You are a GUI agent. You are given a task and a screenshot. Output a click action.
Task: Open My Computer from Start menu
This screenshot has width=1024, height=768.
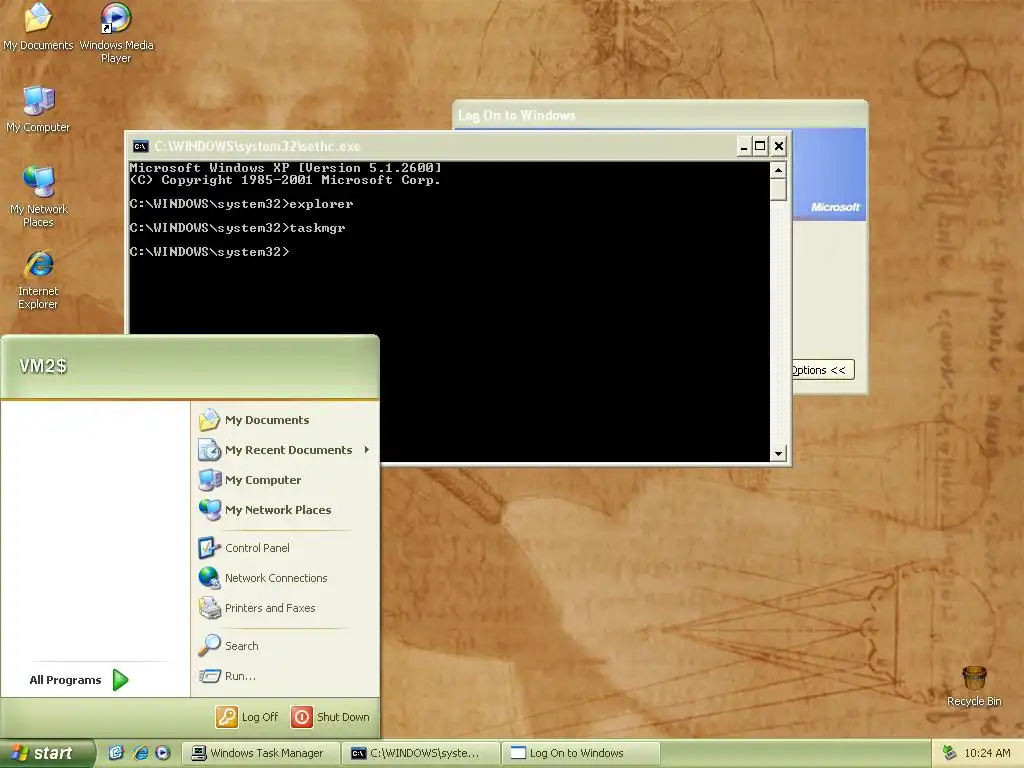click(x=285, y=480)
